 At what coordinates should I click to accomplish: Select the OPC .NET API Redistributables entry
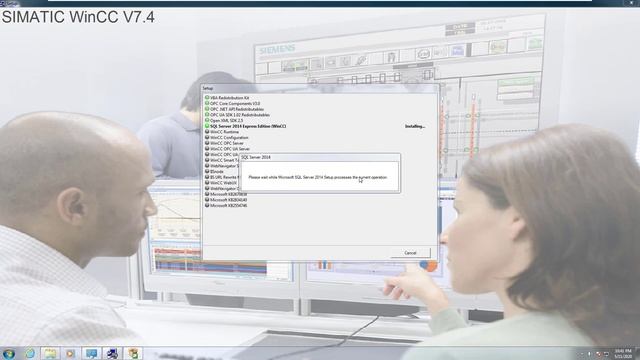[x=237, y=109]
